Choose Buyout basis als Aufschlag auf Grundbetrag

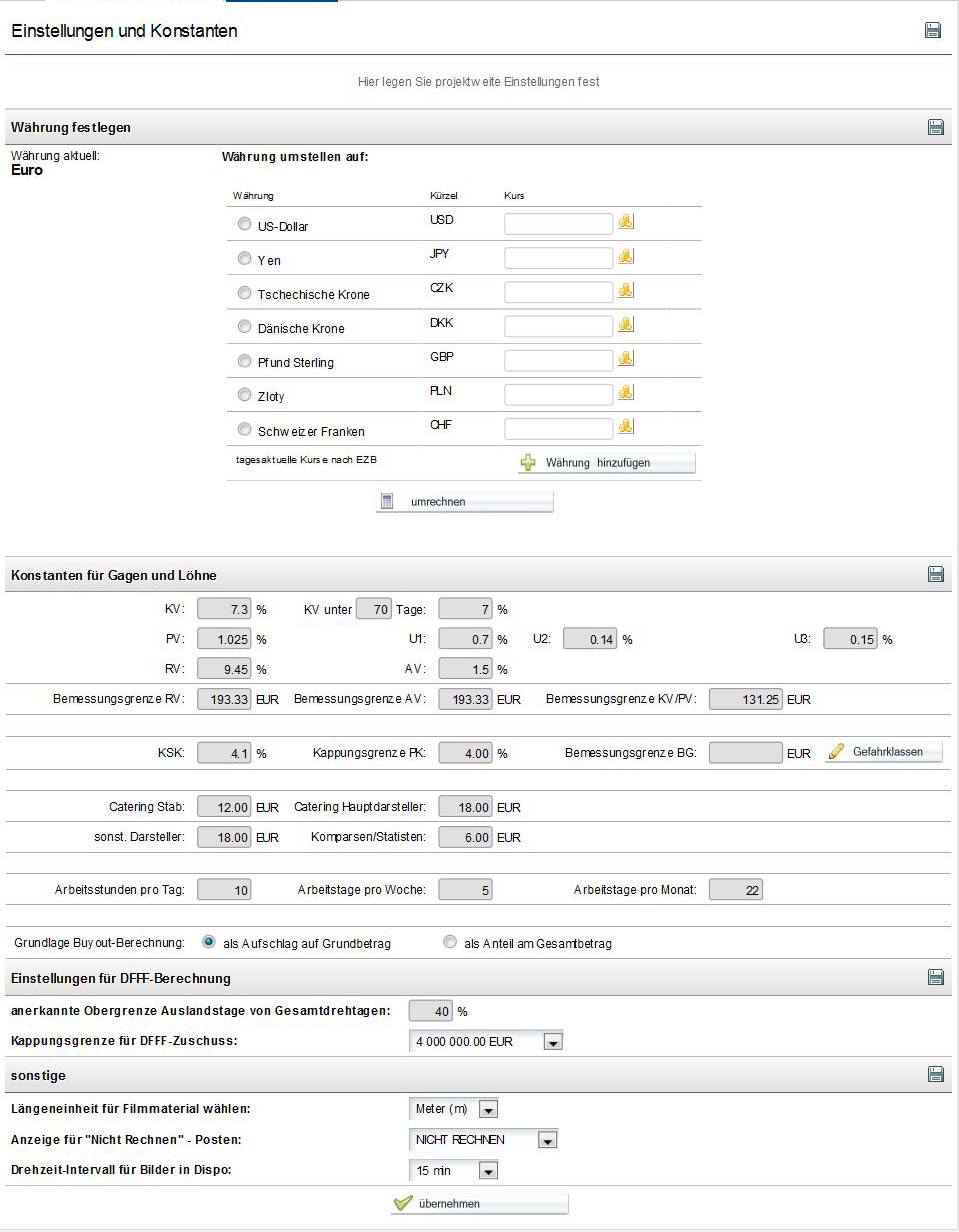pos(209,942)
